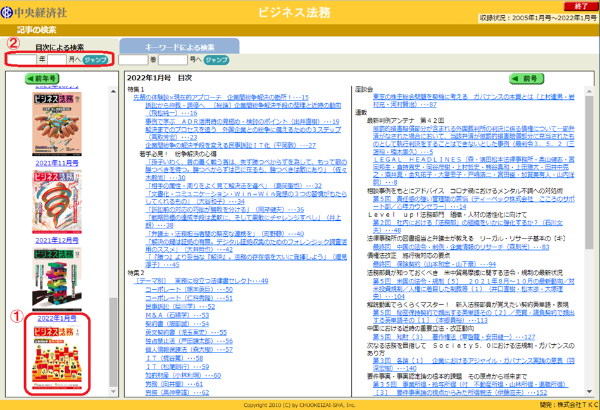Go to the previous issue with 前号 button
Screen dimensions: 600x410
527,78
